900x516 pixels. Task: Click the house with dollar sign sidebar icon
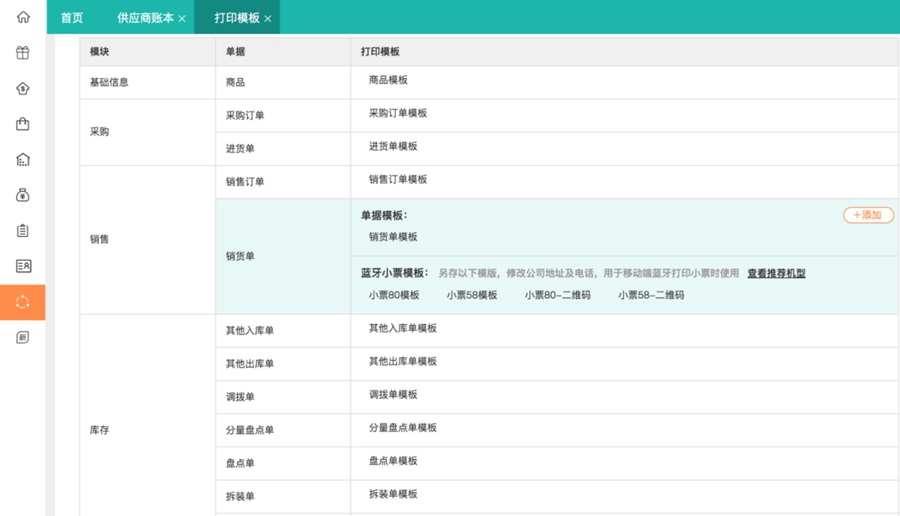(23, 88)
